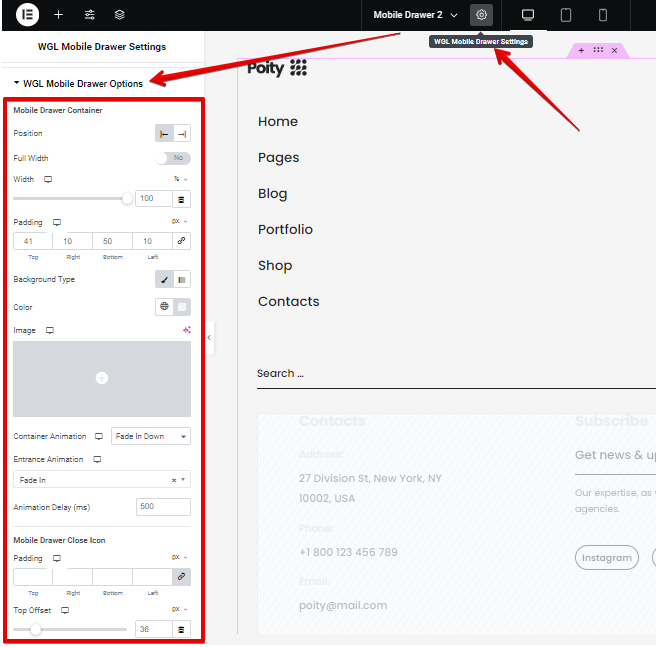Viewport: 656px width, 647px height.
Task: Adjust the Top Offset slider handle
Action: tap(36, 629)
